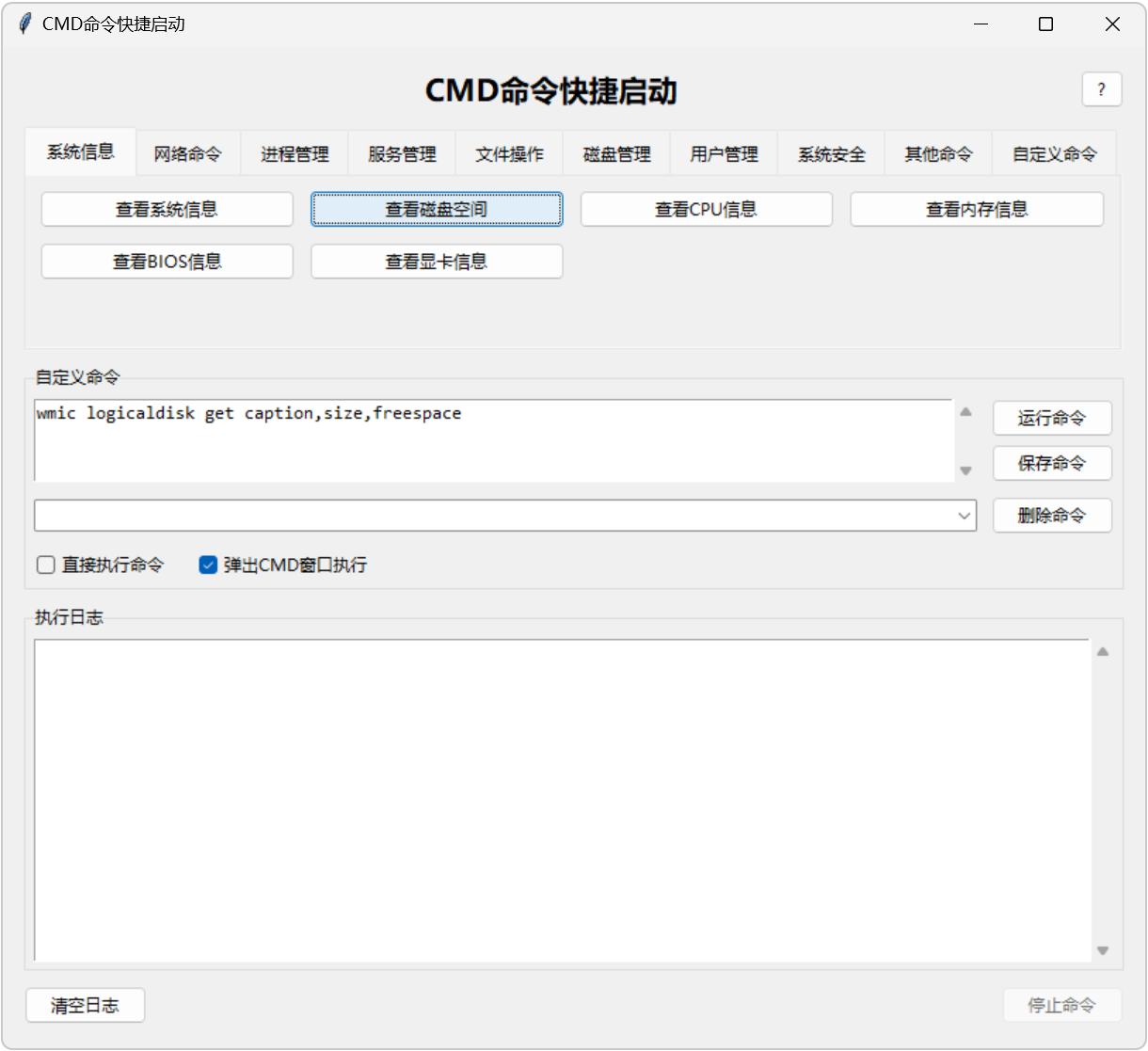
Task: Click the 删除命令 button
Action: (x=1052, y=516)
